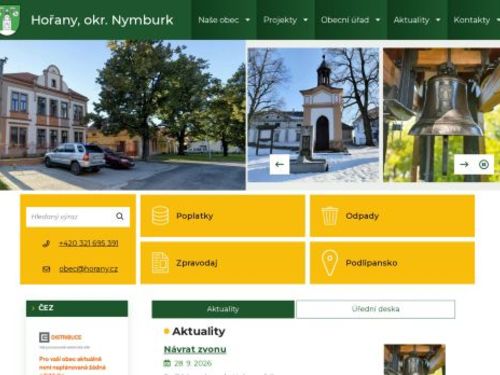This screenshot has width=500, height=375.
Task: Select the green Aktuality tab
Action: (223, 309)
